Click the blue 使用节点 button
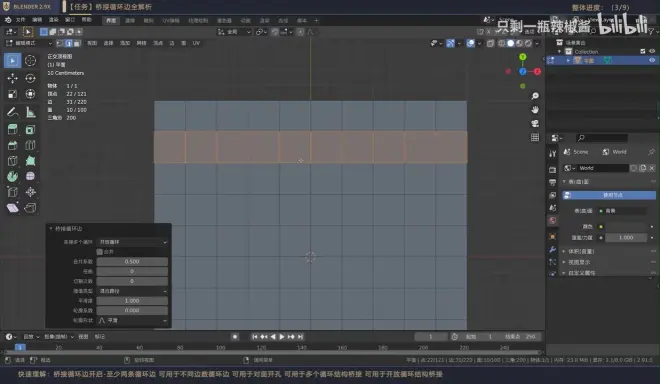The width and height of the screenshot is (660, 384). pyautogui.click(x=609, y=195)
